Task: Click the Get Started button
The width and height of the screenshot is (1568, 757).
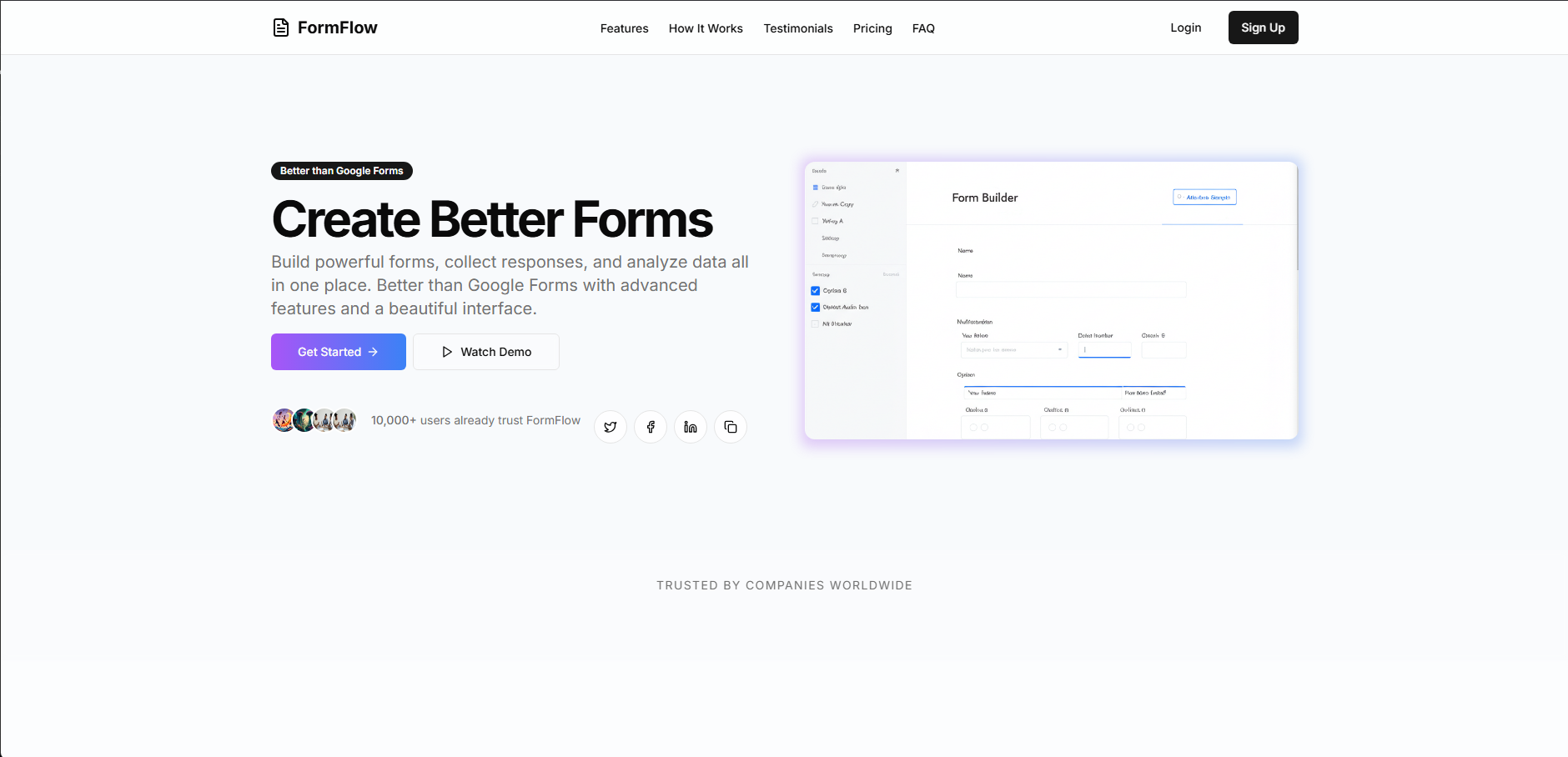Action: (x=339, y=352)
